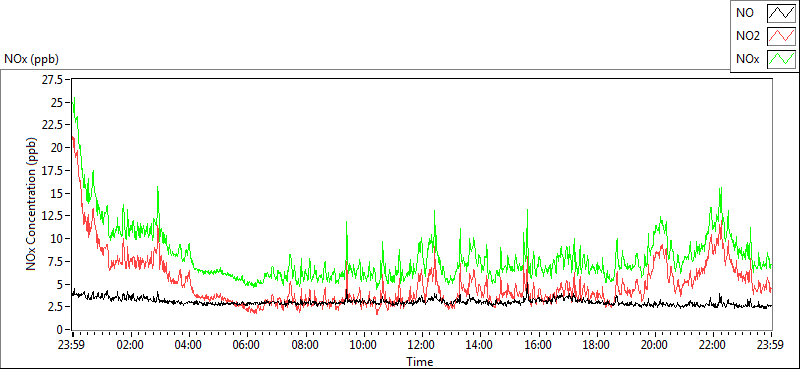This screenshot has width=800, height=369.
Task: Click the NOx (ppb) chart title
Action: pos(31,59)
